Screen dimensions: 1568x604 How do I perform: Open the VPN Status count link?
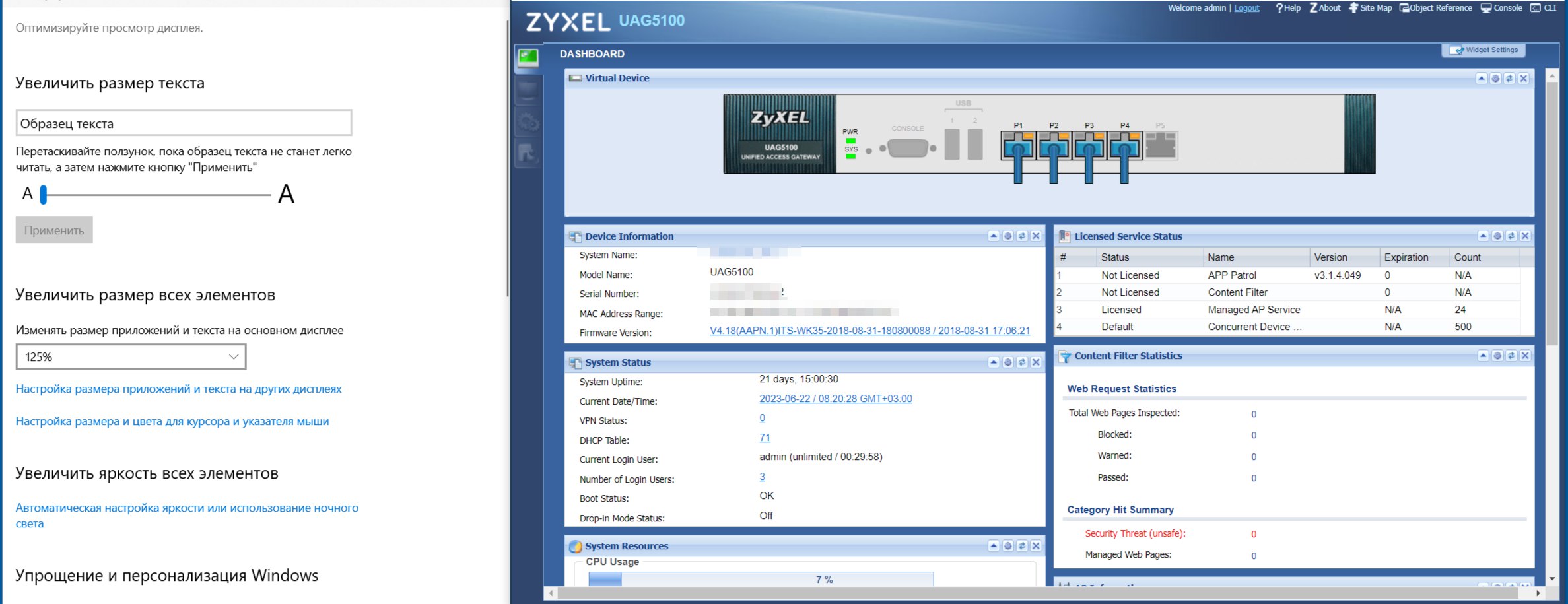[x=762, y=418]
